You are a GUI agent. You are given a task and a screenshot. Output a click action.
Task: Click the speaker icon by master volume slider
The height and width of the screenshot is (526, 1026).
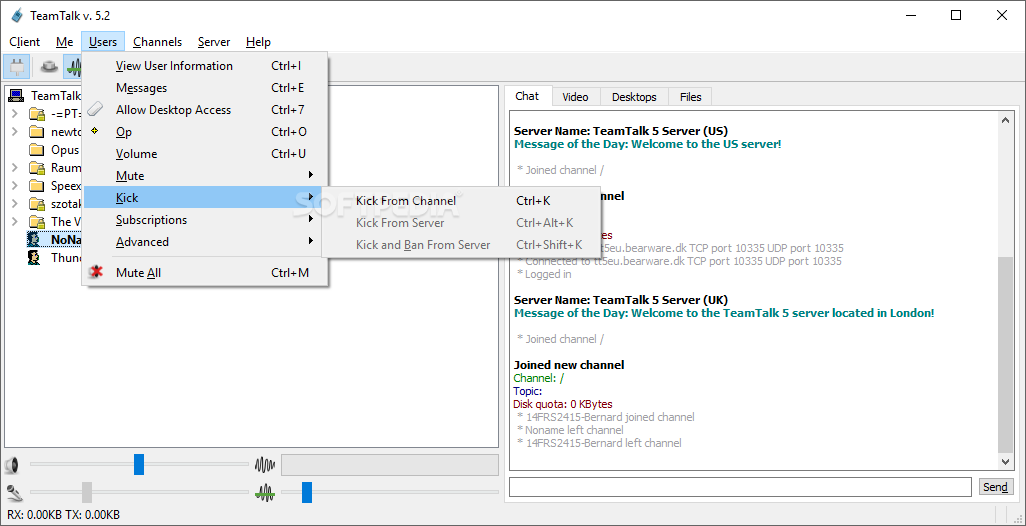(12, 466)
